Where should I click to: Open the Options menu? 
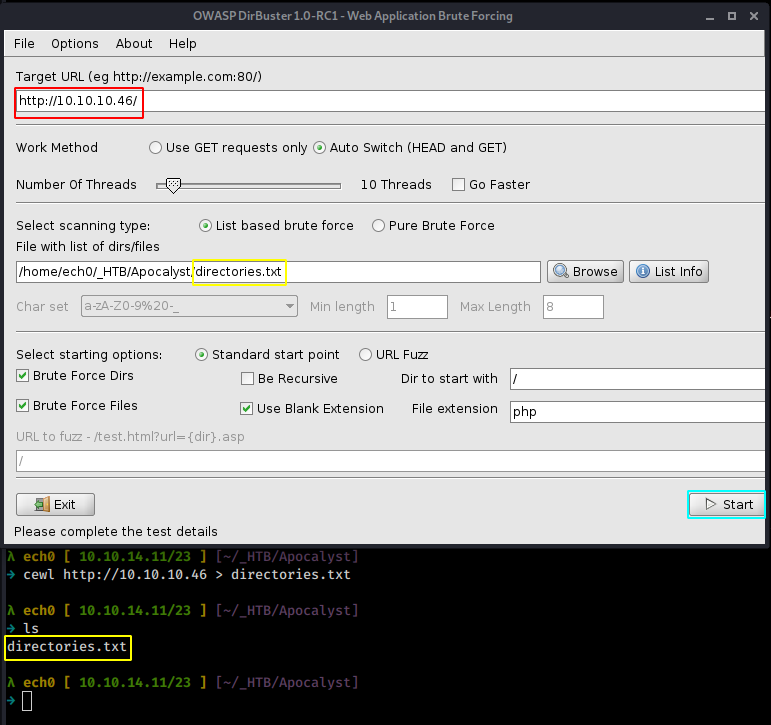[75, 44]
